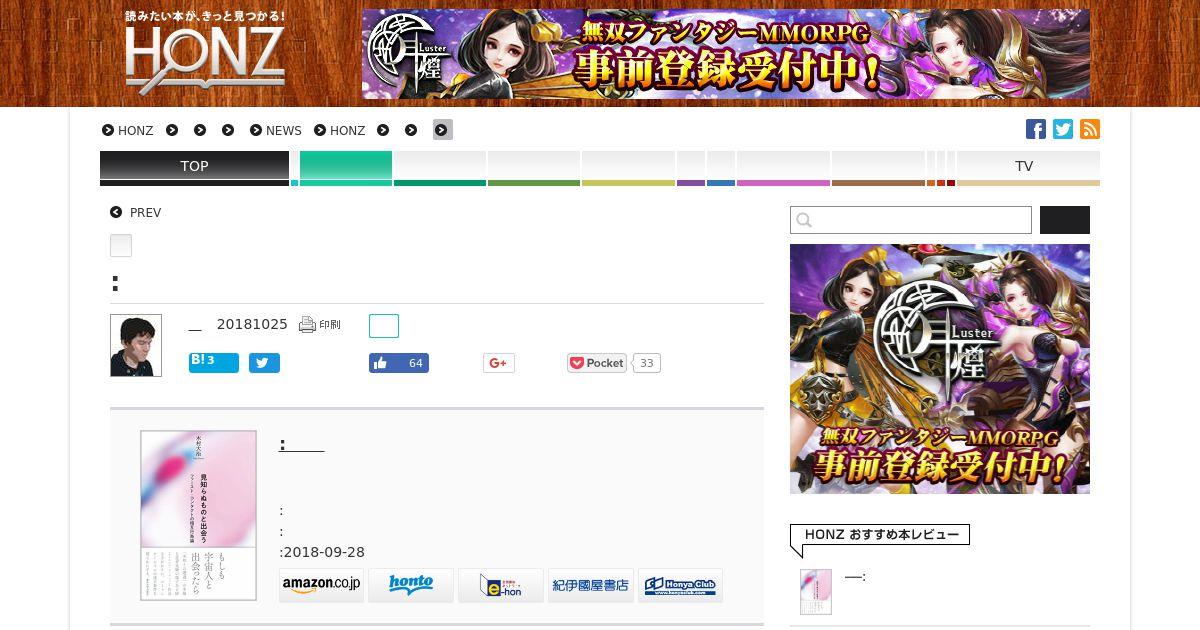Click the small gray square under PREV
This screenshot has height=630, width=1200.
coord(121,245)
